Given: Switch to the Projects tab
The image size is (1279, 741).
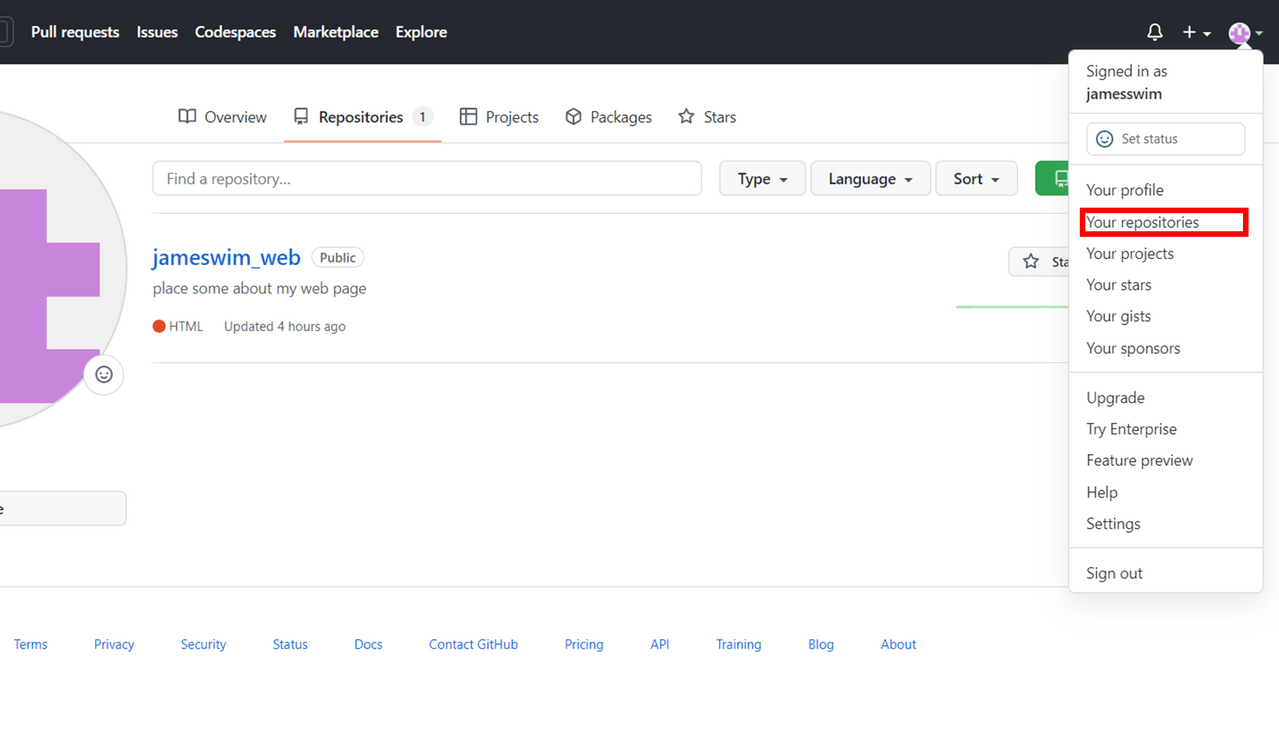Looking at the screenshot, I should tap(499, 117).
